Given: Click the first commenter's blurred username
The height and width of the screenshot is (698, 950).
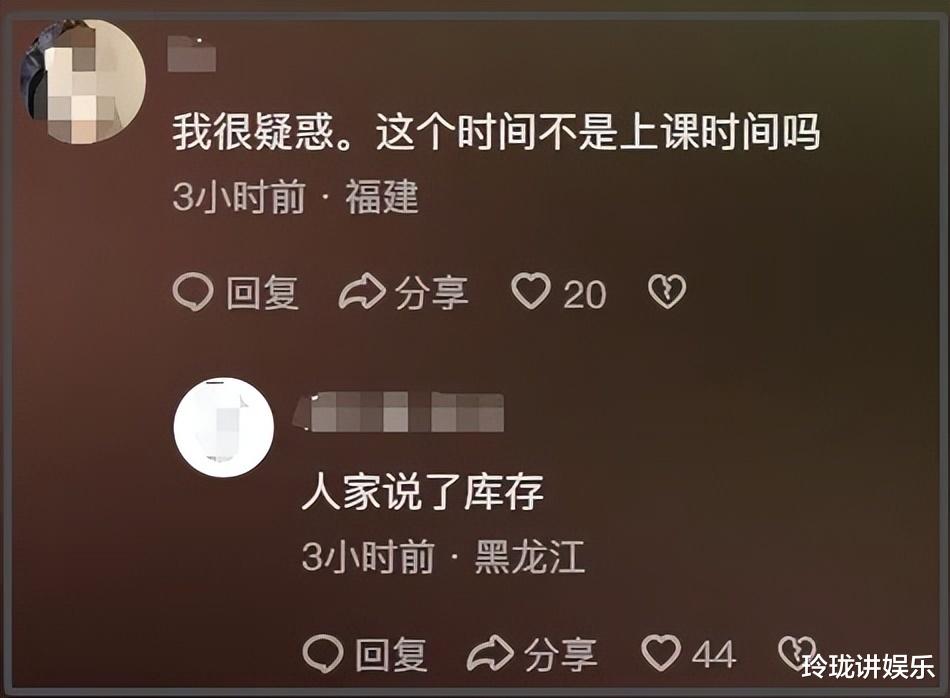Looking at the screenshot, I should [x=192, y=54].
